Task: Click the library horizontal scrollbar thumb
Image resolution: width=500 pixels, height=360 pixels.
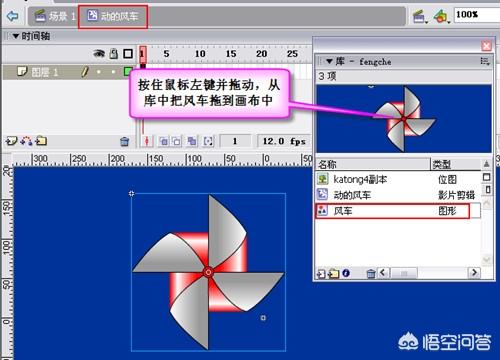Action: (404, 273)
